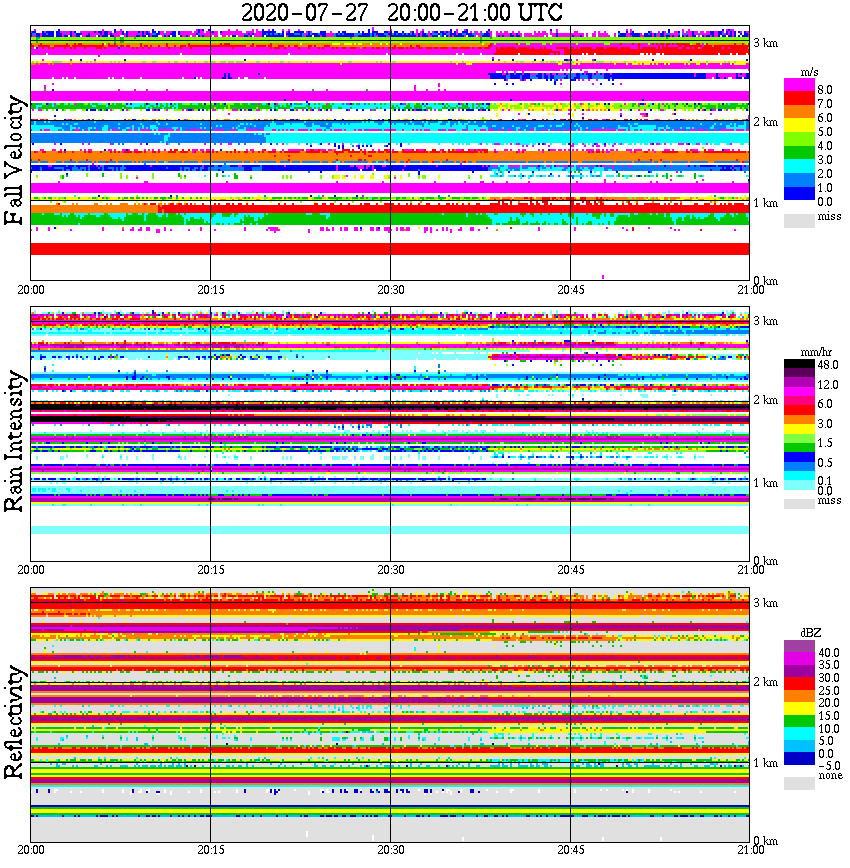
Task: Click the "40.0" value in the dBZ legend
Action: coord(829,653)
